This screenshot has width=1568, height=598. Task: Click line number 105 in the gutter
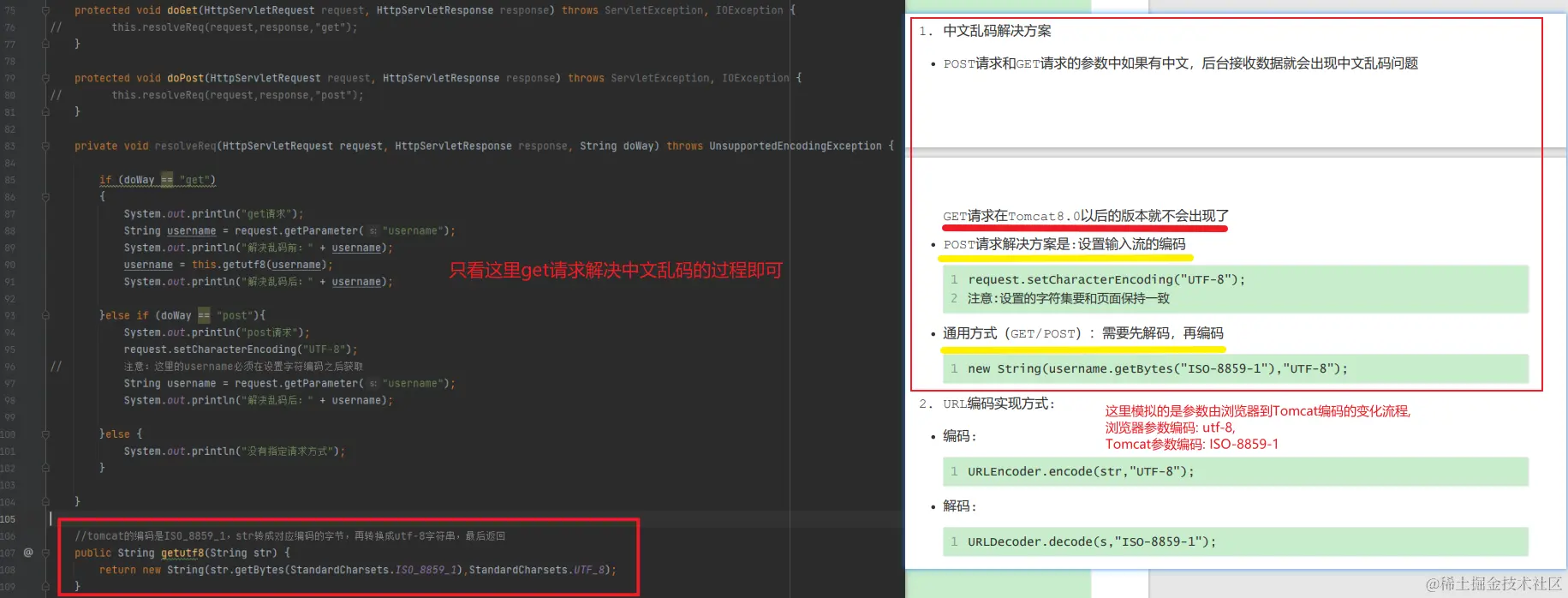8,519
